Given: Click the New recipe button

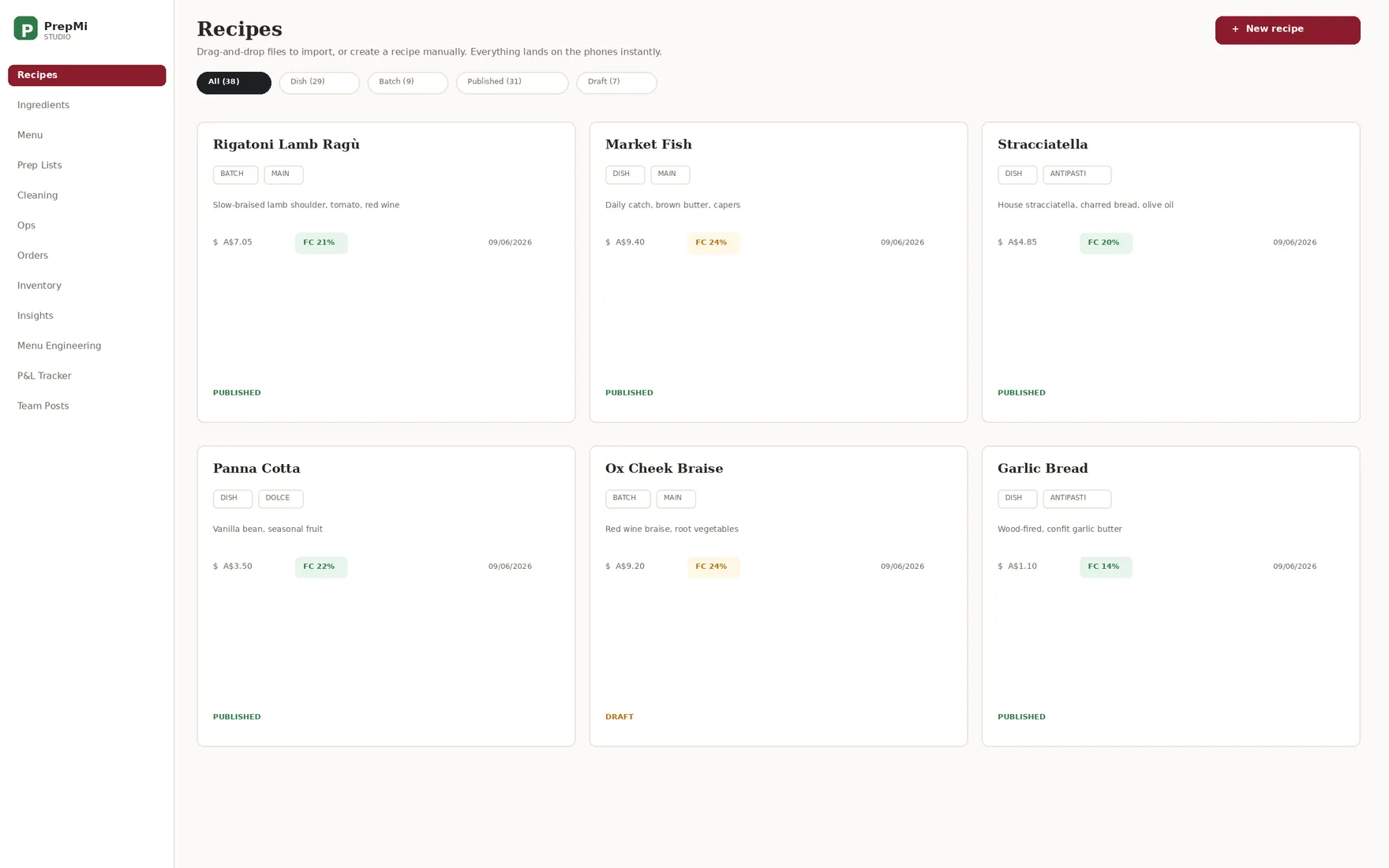Looking at the screenshot, I should pos(1287,30).
